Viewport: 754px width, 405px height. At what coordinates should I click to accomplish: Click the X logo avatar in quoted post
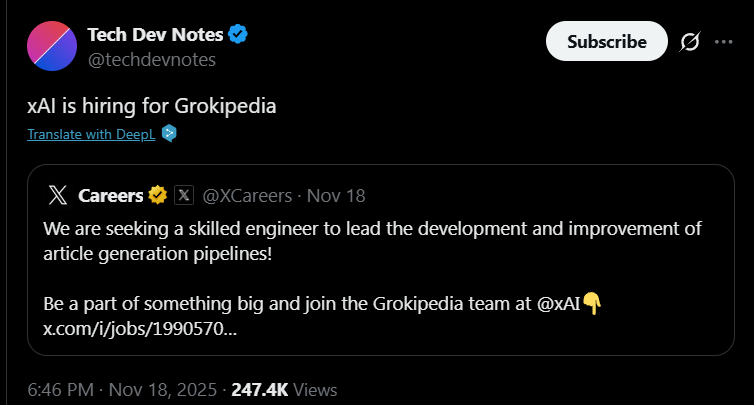(x=59, y=194)
